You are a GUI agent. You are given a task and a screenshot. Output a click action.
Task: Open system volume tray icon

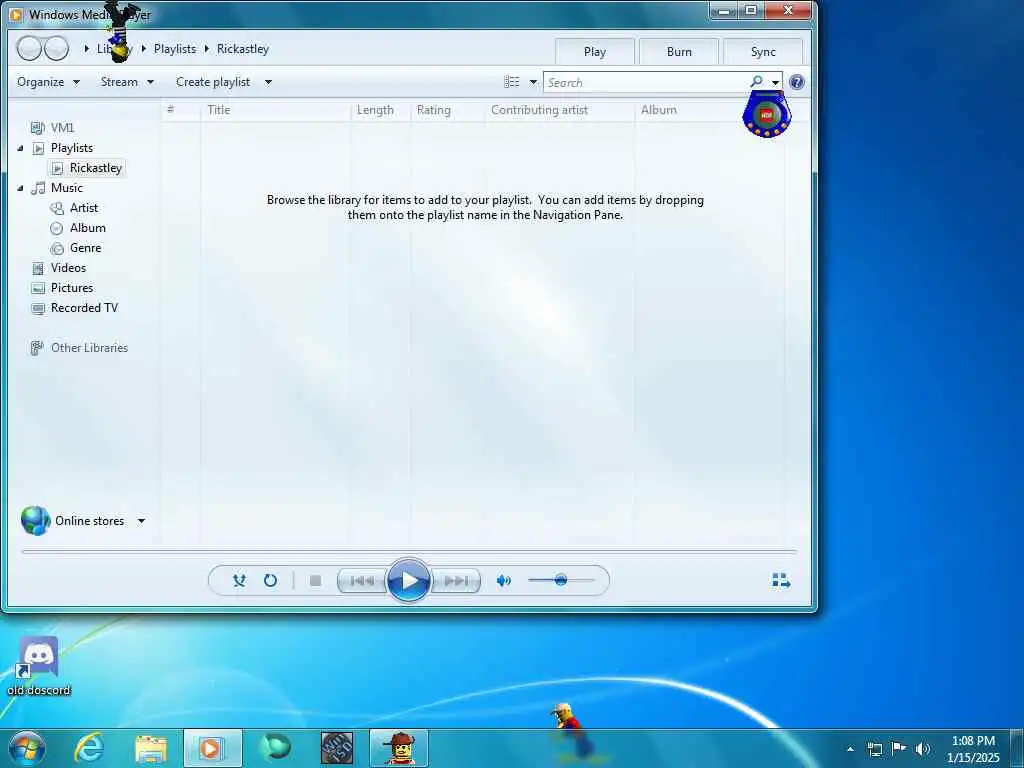[x=922, y=749]
